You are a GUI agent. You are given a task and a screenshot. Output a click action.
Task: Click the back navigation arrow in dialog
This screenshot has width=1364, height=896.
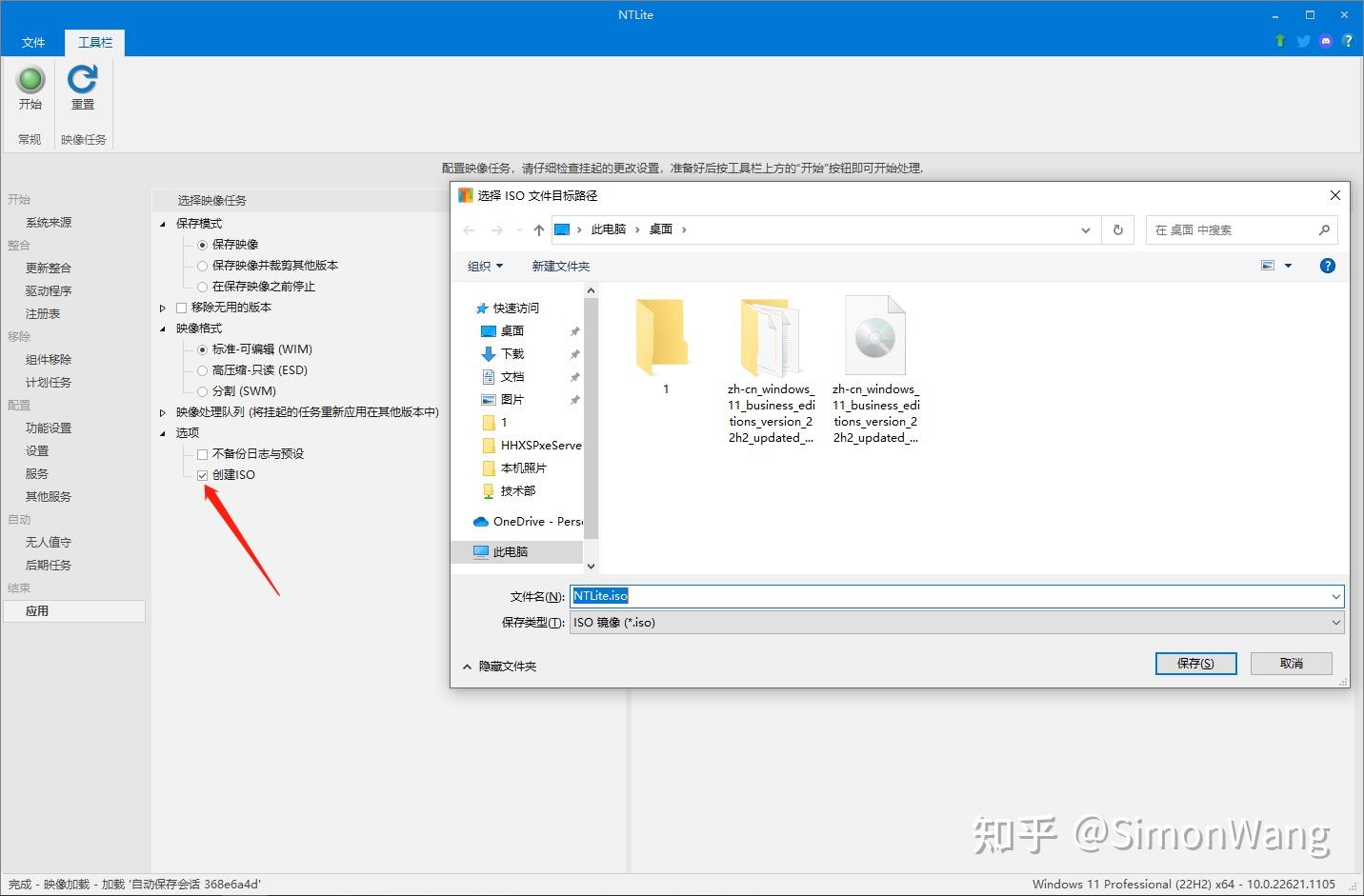pyautogui.click(x=469, y=229)
